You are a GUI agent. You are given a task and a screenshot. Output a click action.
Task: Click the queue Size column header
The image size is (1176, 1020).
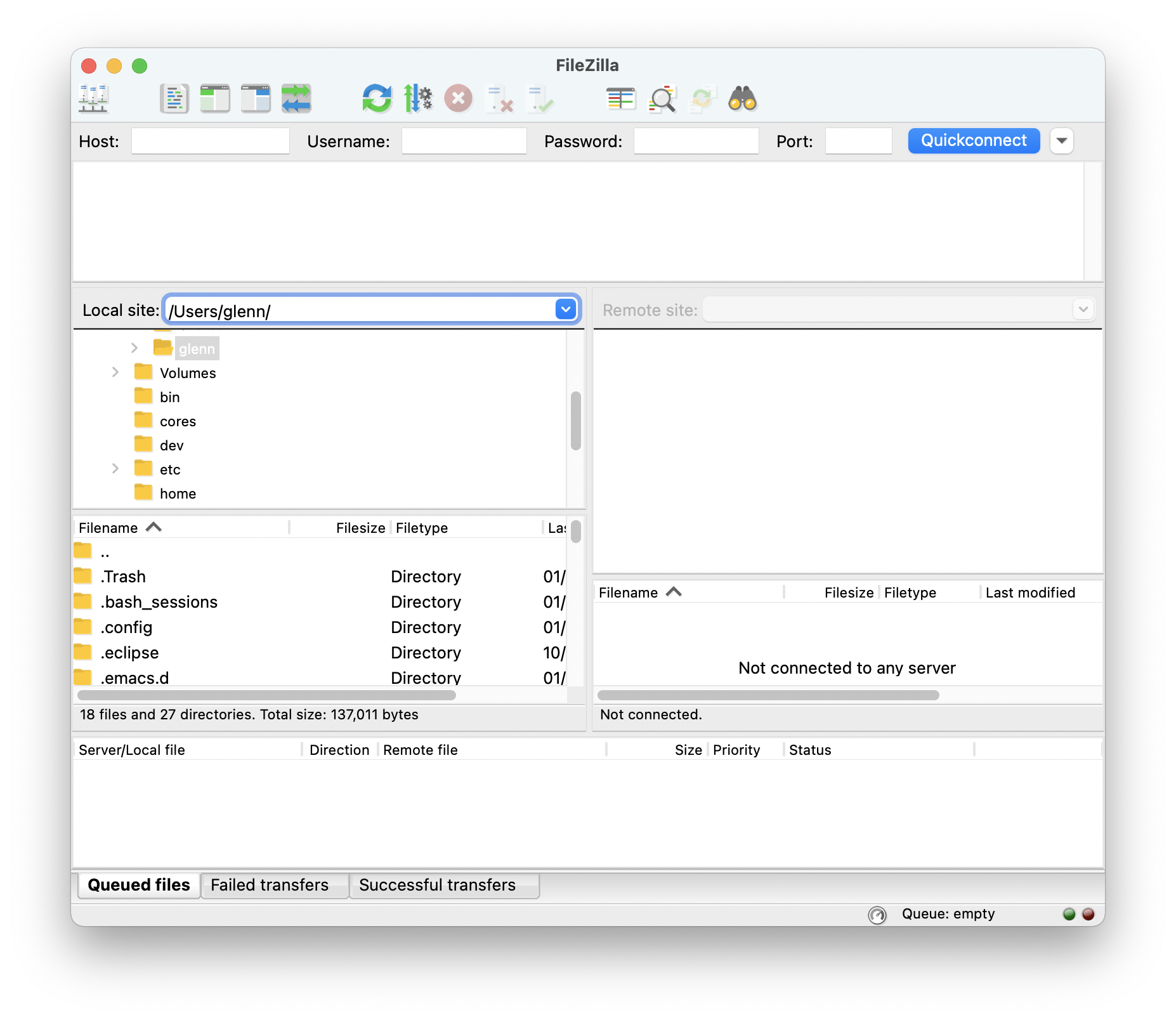coord(657,750)
